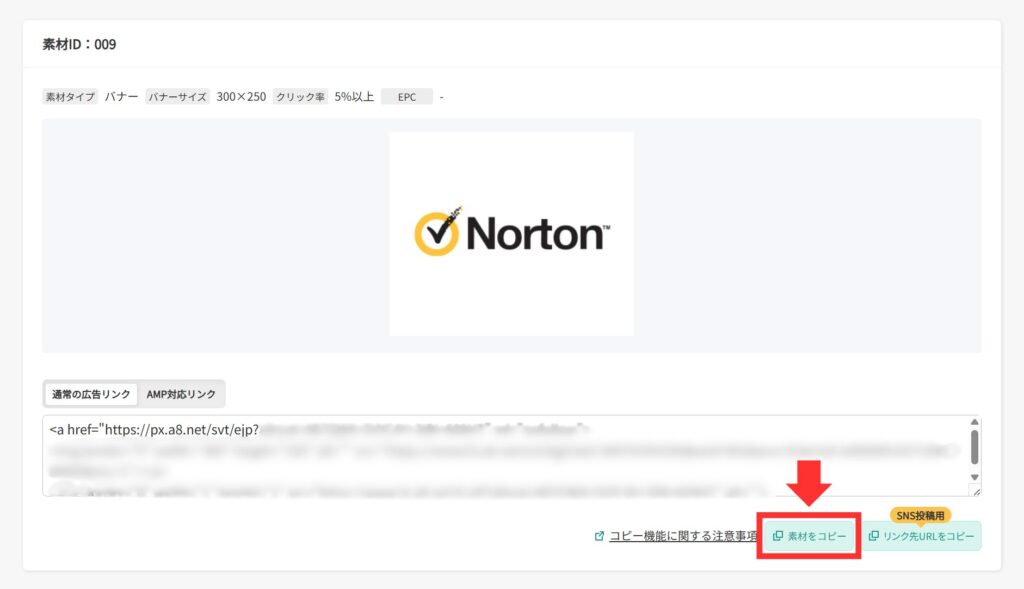The height and width of the screenshot is (589, 1024).
Task: Click the バナーサイズ label
Action: [177, 97]
